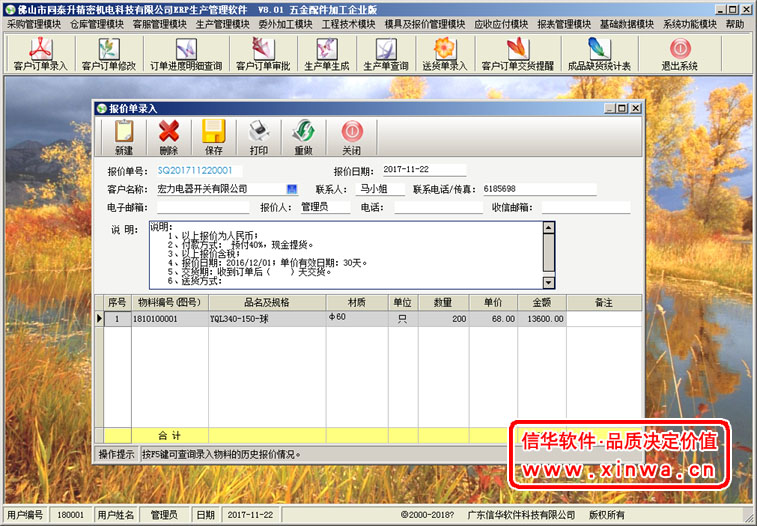Viewport: 757px width, 526px height.
Task: Print the quotation using the 打印 icon
Action: (x=258, y=136)
